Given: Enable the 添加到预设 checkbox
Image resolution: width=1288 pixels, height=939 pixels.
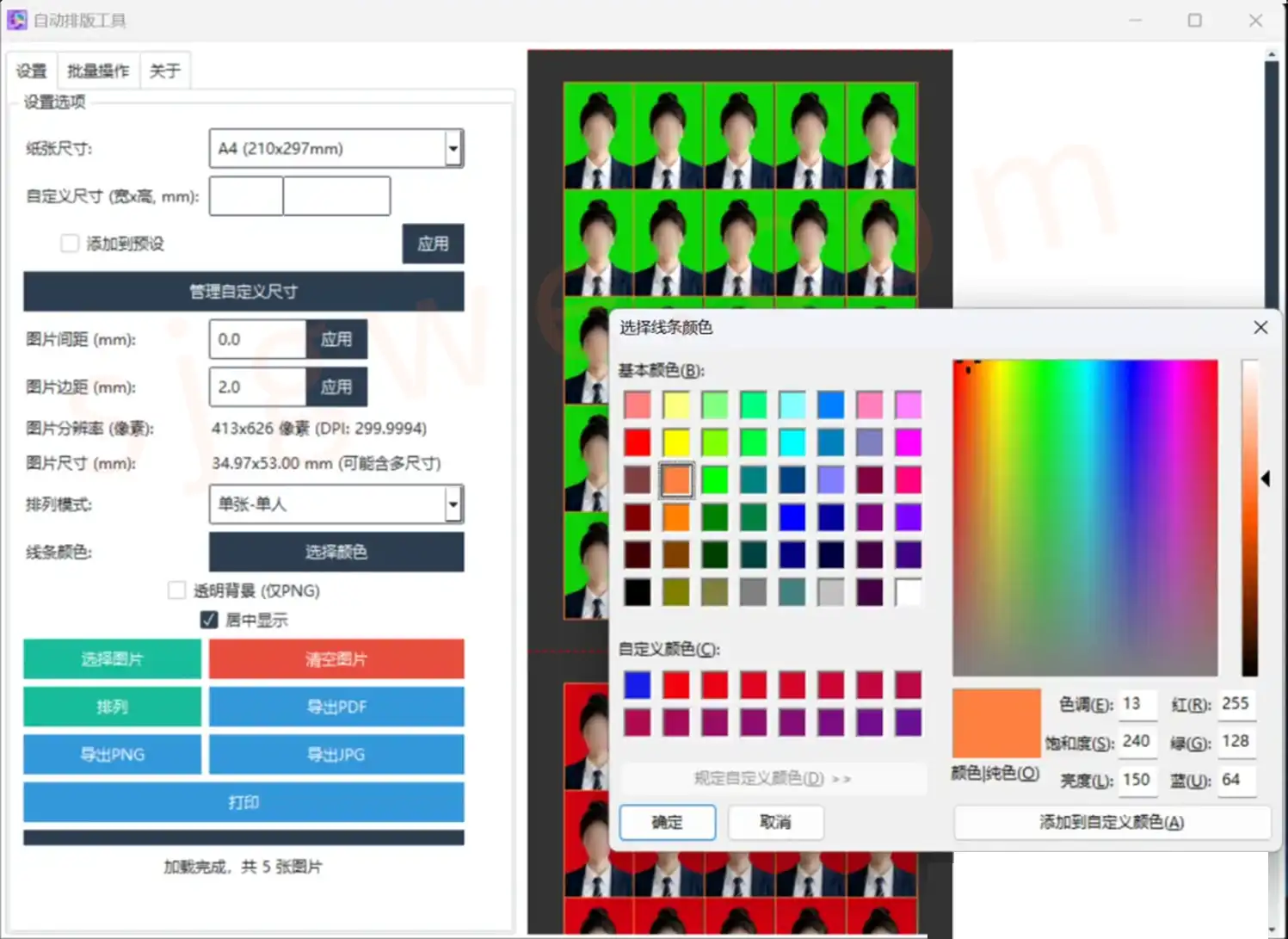Looking at the screenshot, I should (x=70, y=244).
